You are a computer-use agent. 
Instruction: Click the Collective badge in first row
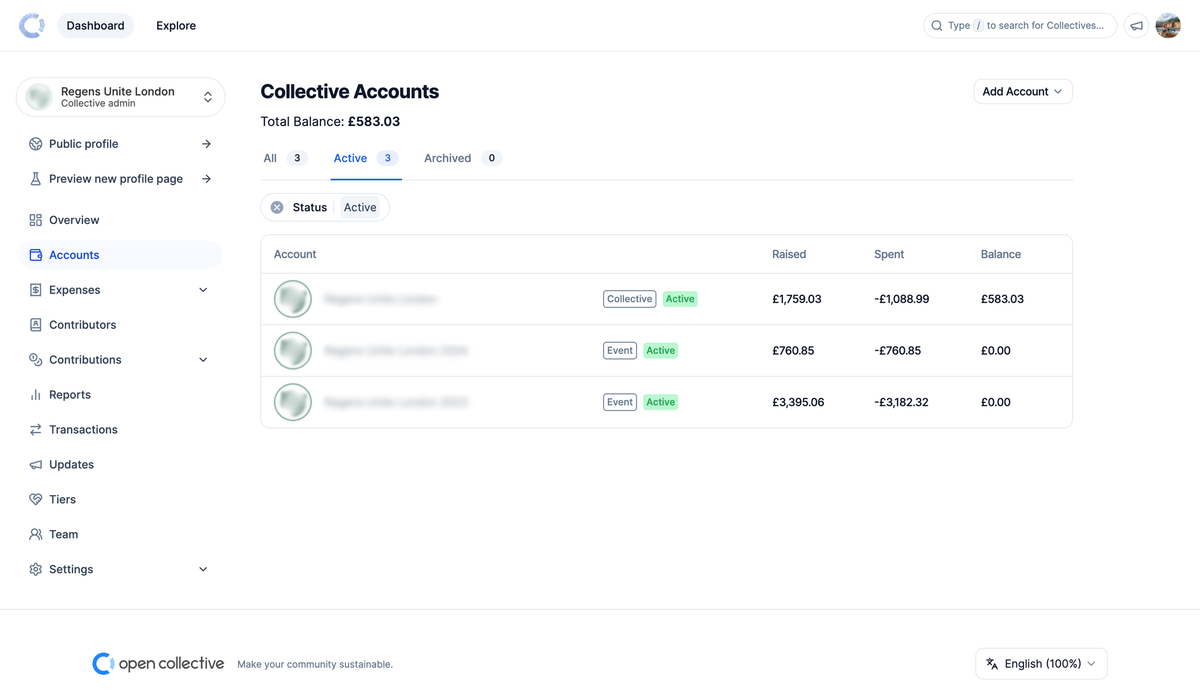point(630,299)
